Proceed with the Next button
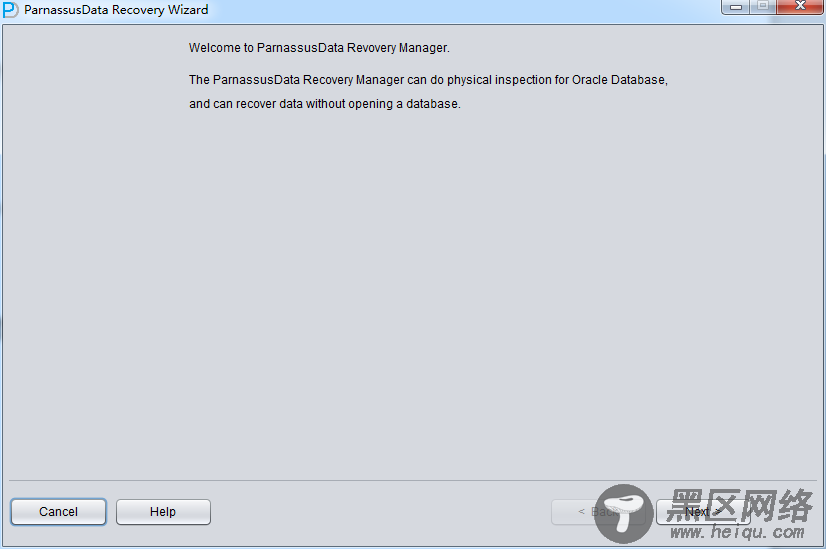This screenshot has height=549, width=826. (x=703, y=512)
